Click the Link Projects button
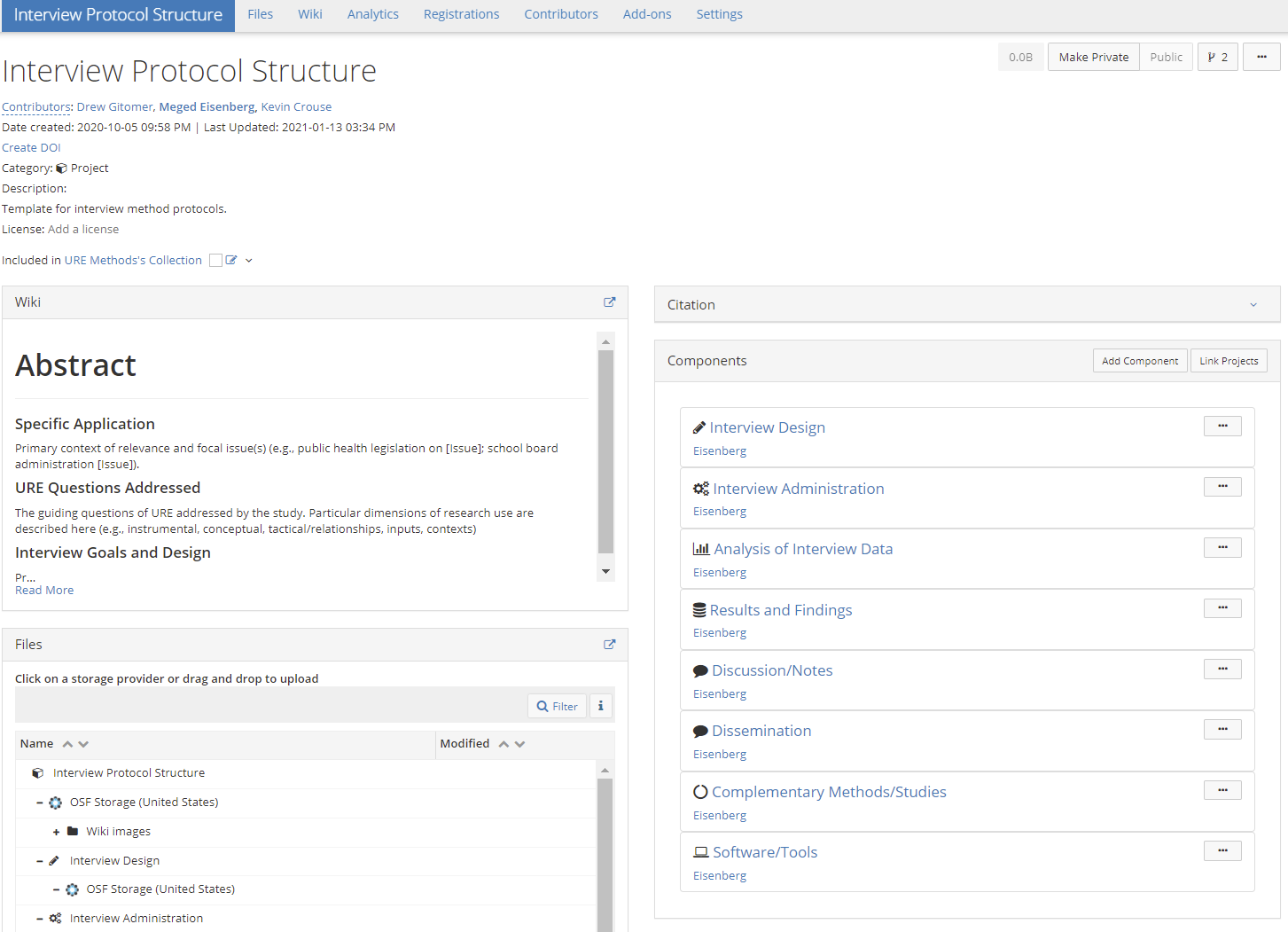The height and width of the screenshot is (932, 1288). [x=1229, y=361]
